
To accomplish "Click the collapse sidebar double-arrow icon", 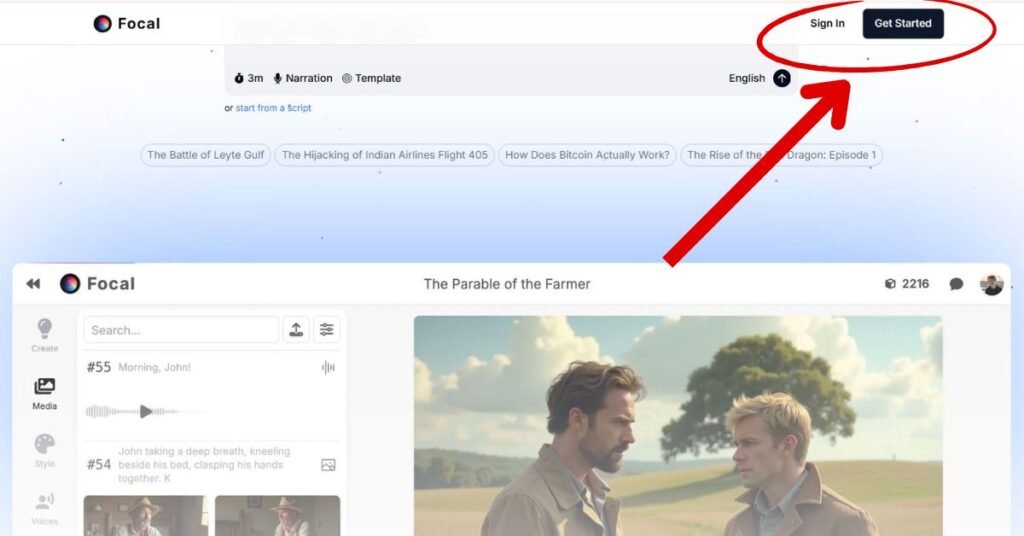I will [x=33, y=284].
